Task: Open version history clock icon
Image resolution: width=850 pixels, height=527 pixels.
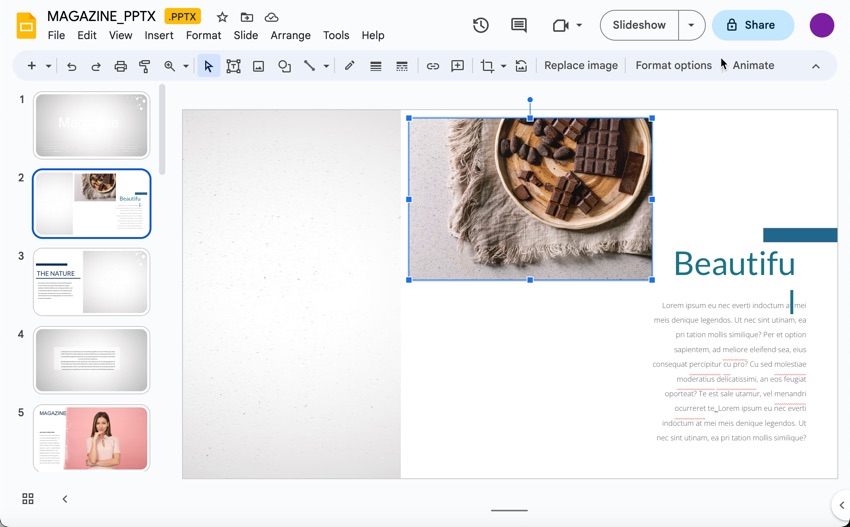Action: (x=481, y=25)
